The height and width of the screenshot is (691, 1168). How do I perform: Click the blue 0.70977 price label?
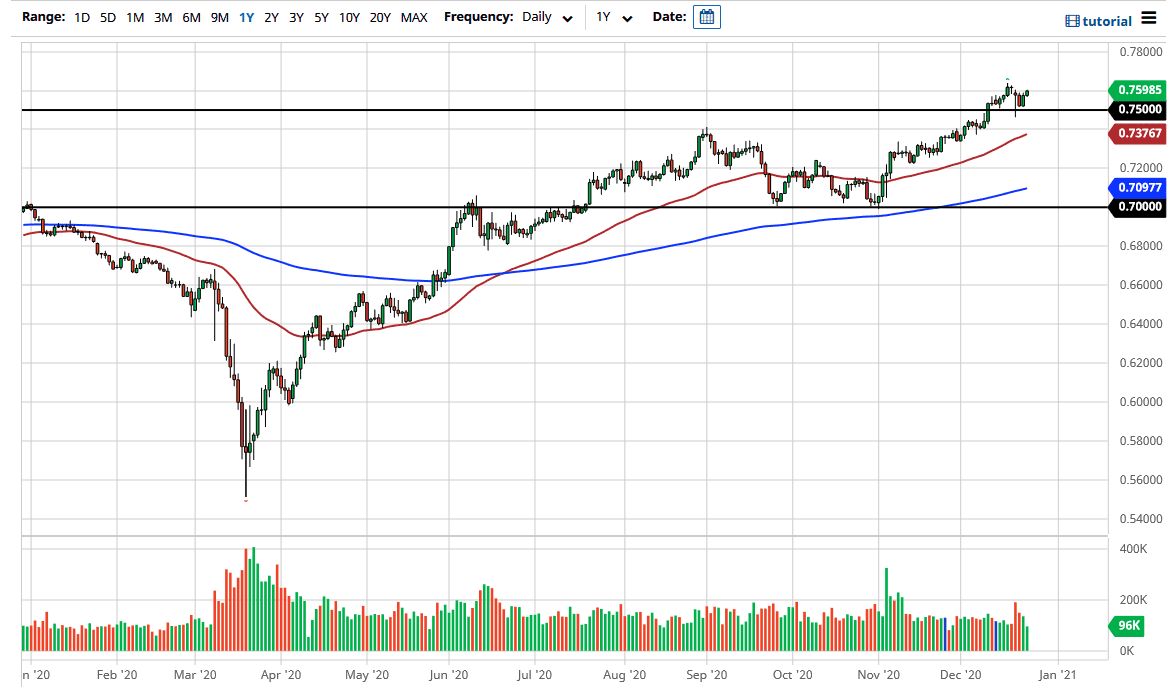pyautogui.click(x=1136, y=188)
